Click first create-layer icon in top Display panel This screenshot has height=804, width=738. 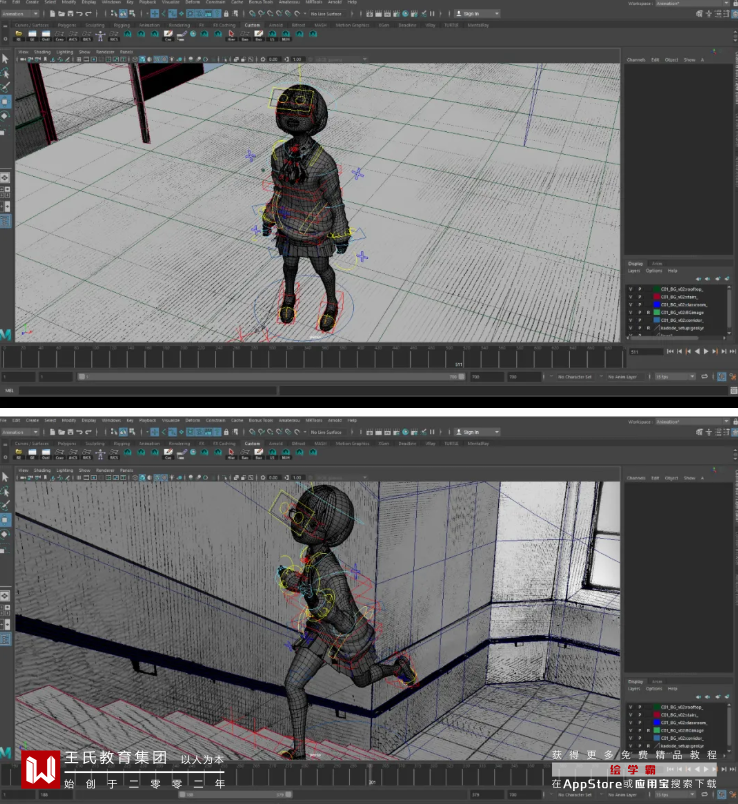coord(699,278)
